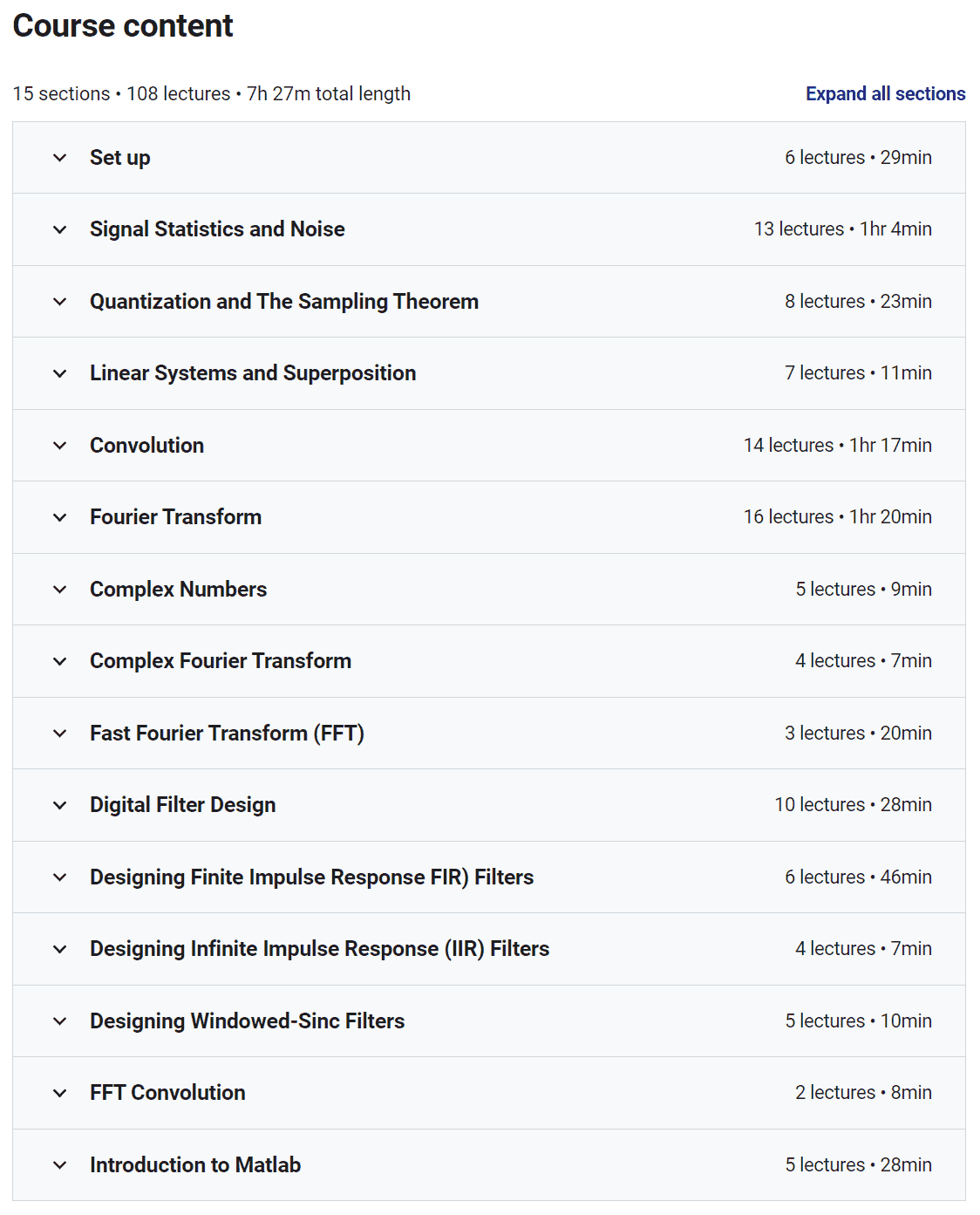Image resolution: width=980 pixels, height=1215 pixels.
Task: Click the chevron beside Complex Fourier Transform
Action: pyautogui.click(x=59, y=661)
